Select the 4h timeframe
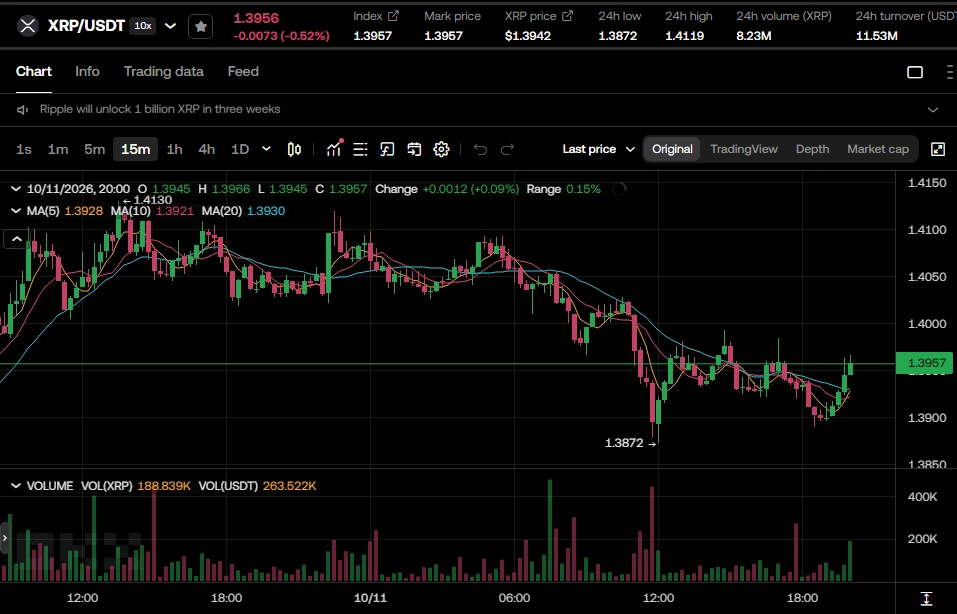The width and height of the screenshot is (957, 614). coord(207,150)
